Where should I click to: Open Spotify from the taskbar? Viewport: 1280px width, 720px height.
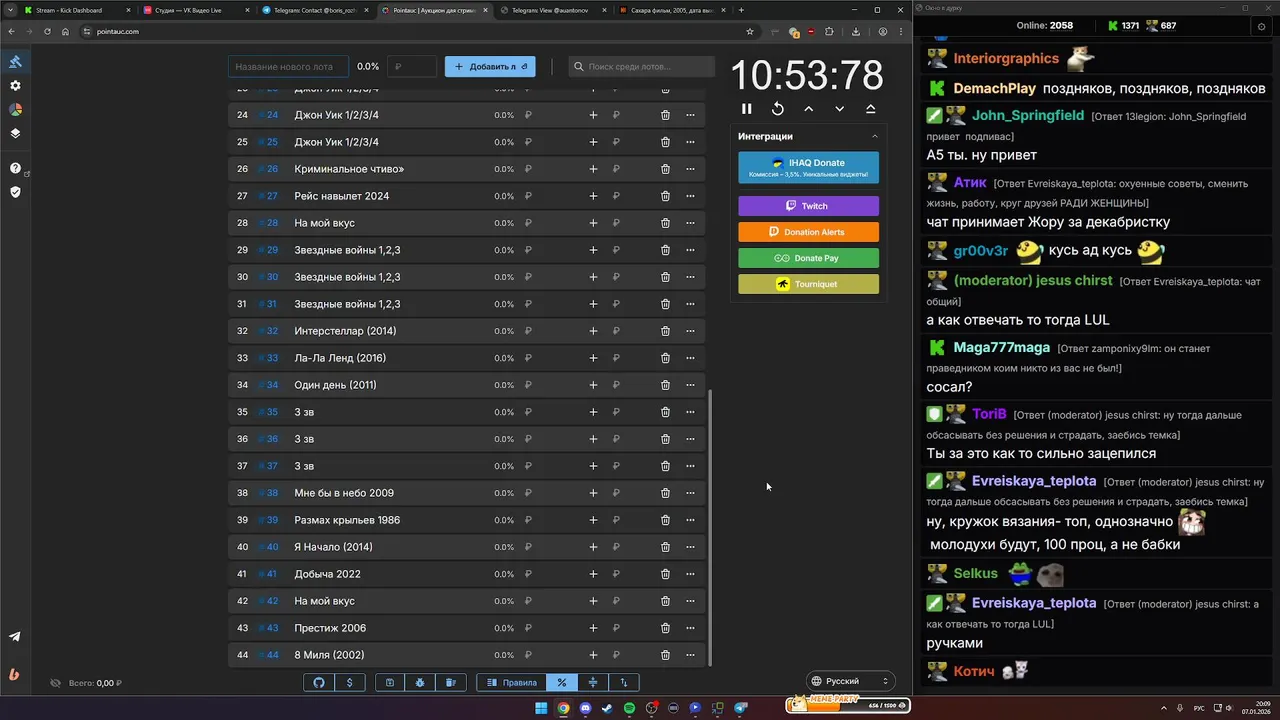[629, 708]
